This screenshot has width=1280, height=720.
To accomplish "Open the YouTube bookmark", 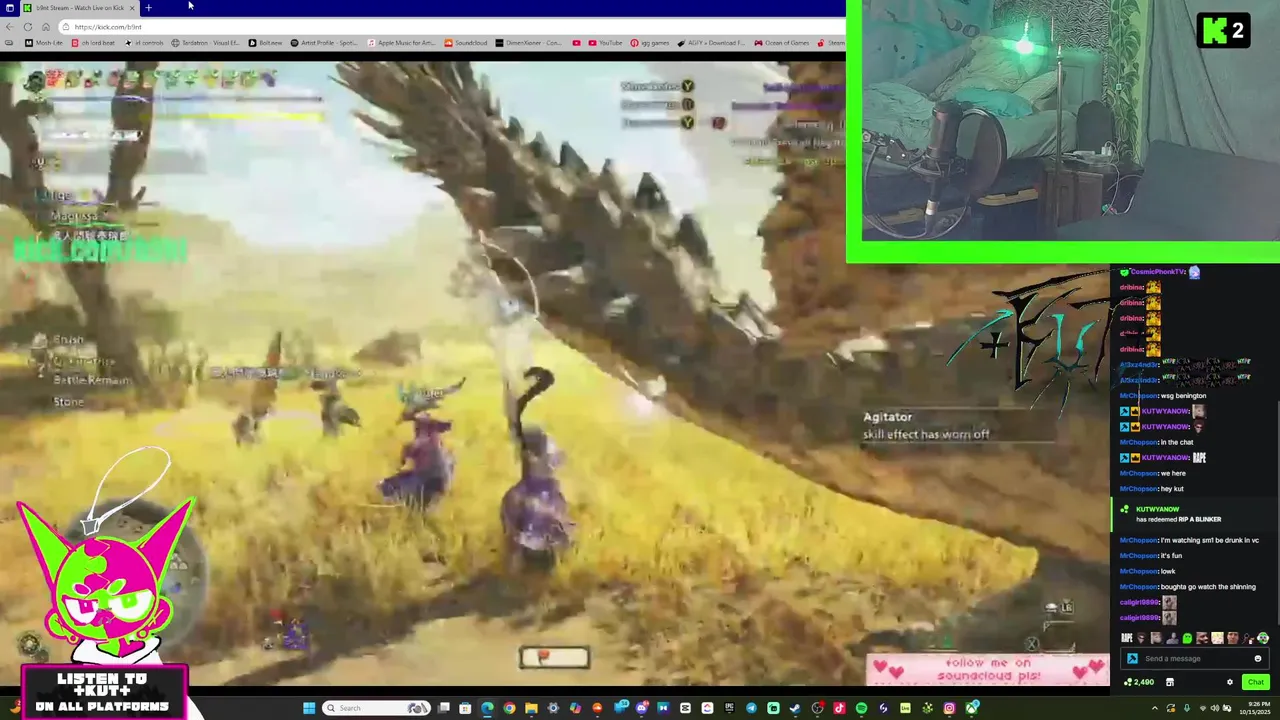I will click(605, 43).
